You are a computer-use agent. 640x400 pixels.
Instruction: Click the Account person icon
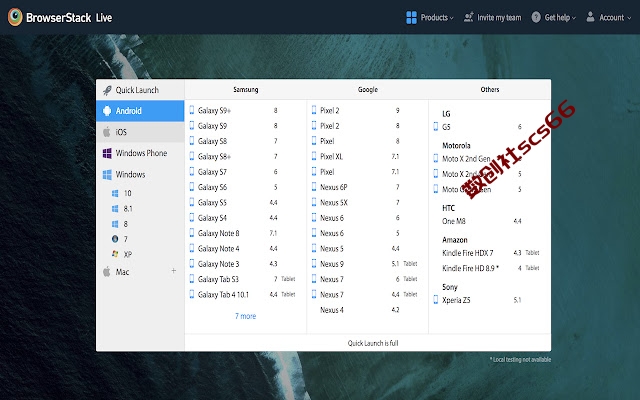[590, 17]
